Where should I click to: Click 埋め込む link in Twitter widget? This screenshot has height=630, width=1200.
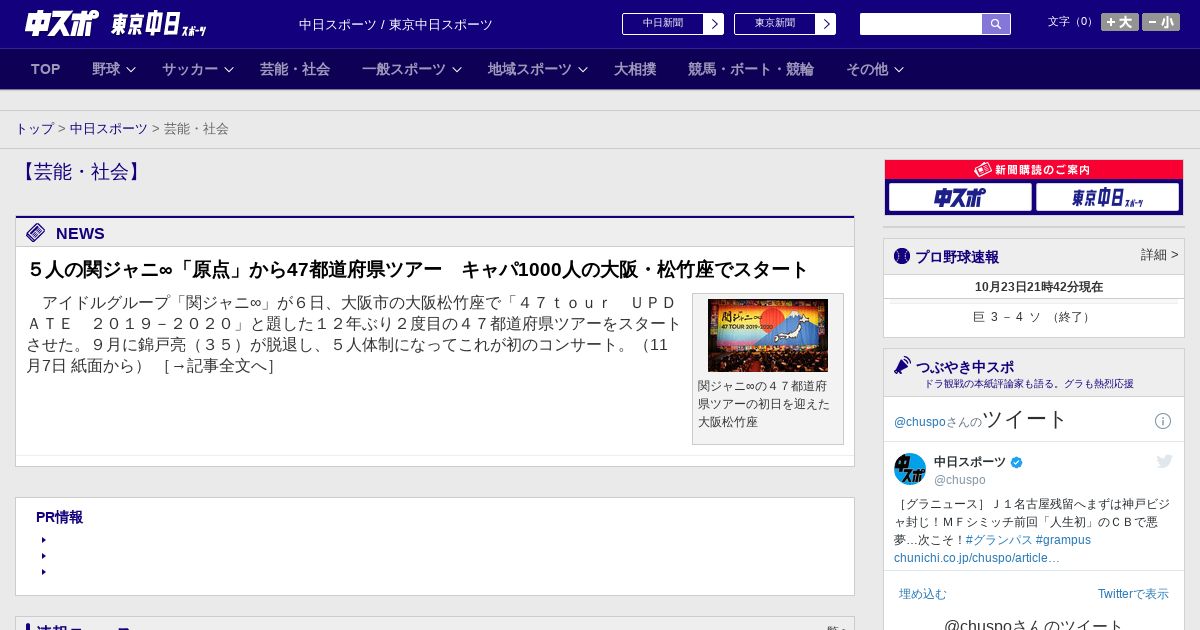922,594
